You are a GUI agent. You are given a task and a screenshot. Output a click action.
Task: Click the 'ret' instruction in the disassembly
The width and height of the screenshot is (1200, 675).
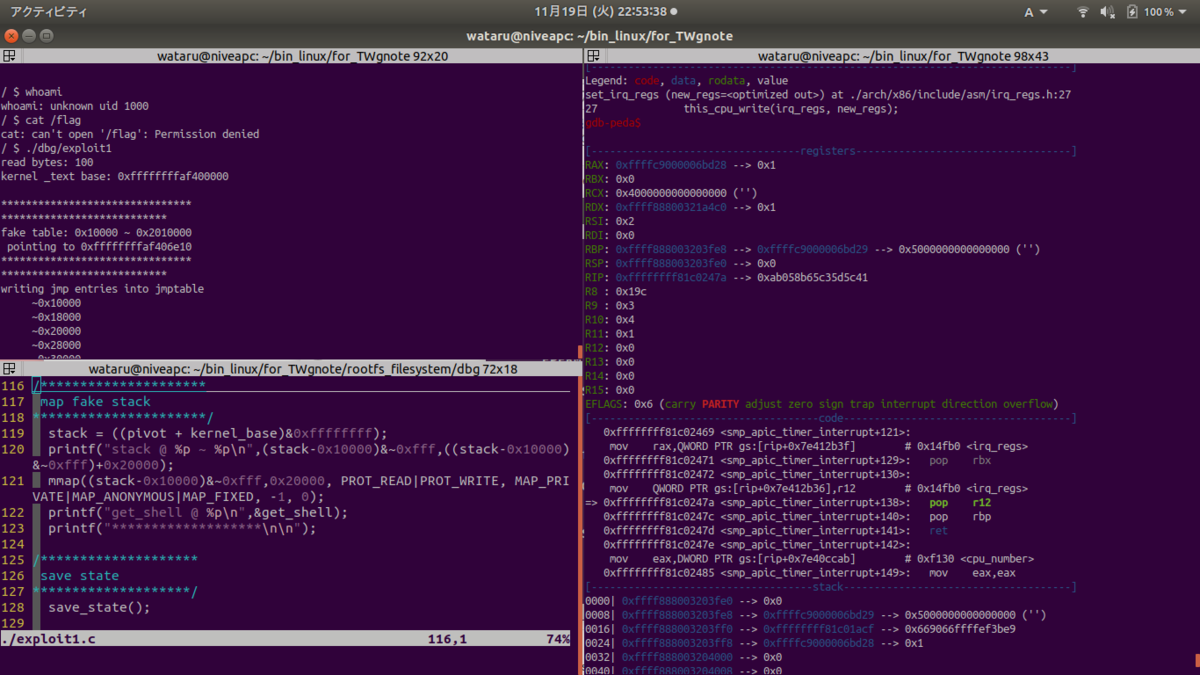(x=938, y=531)
